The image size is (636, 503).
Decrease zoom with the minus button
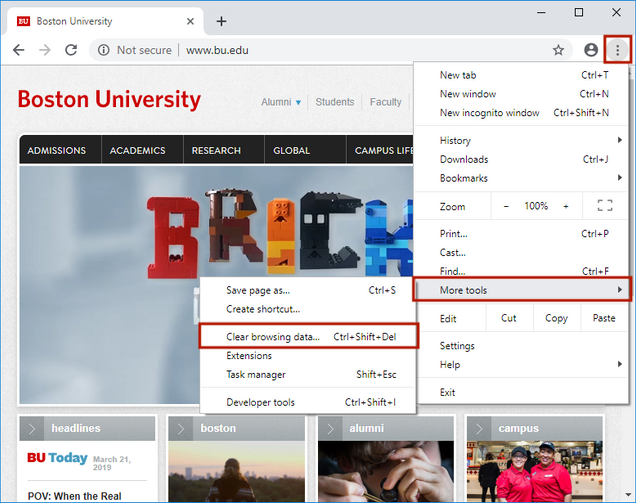(506, 206)
